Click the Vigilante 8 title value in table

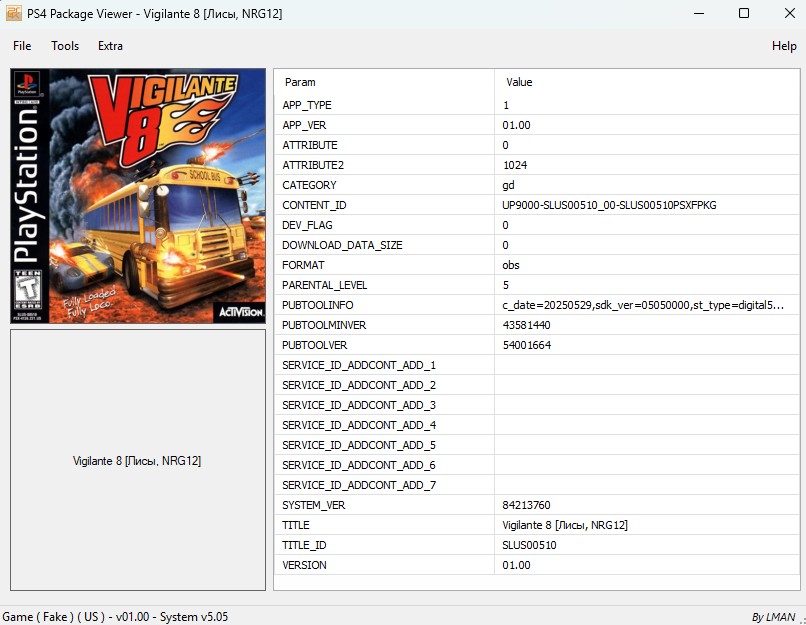tap(565, 525)
